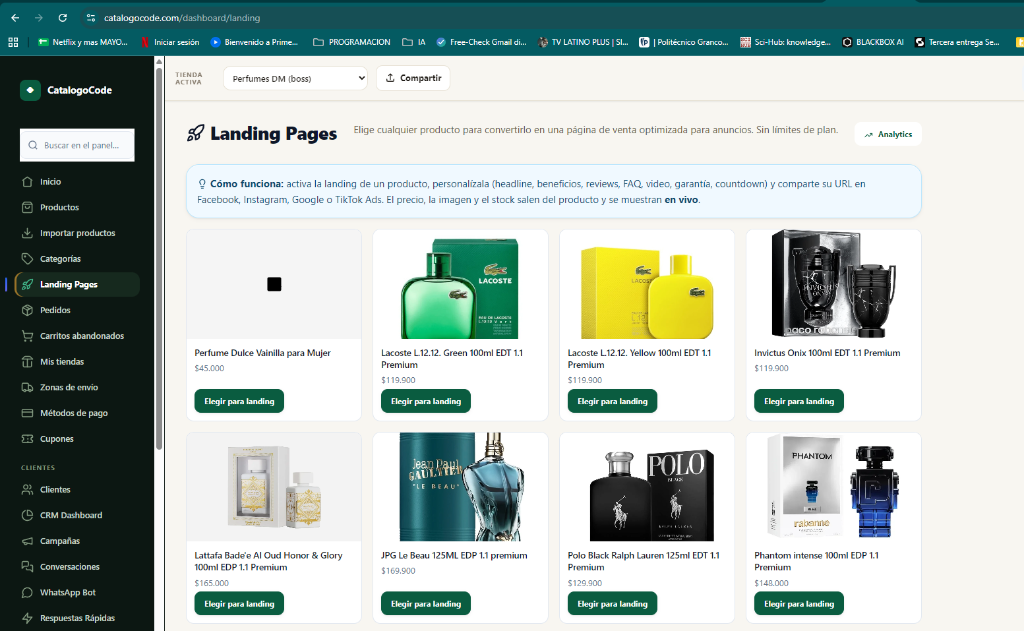Click the Phantom intense perfume image
Screen dimensions: 1024x631
(x=833, y=487)
